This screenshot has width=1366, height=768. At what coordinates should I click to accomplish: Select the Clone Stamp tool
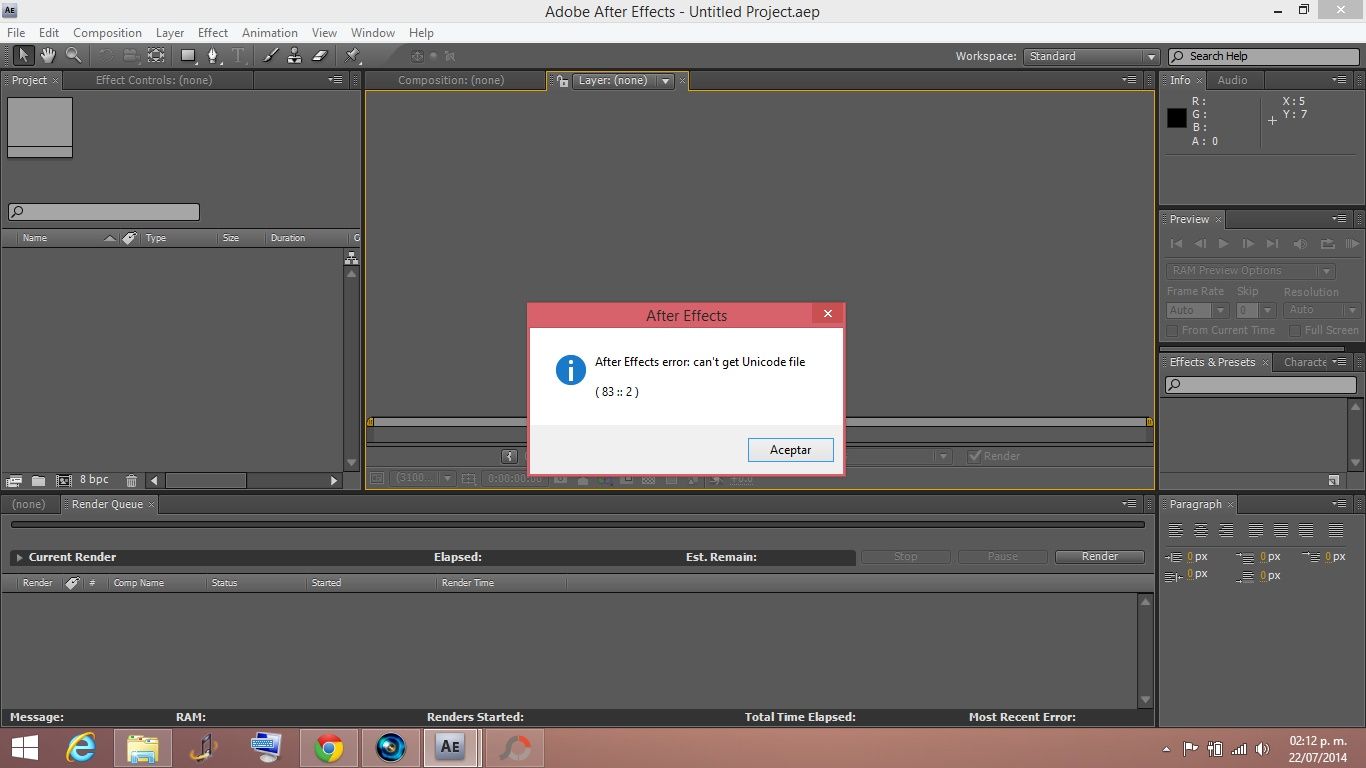coord(295,56)
